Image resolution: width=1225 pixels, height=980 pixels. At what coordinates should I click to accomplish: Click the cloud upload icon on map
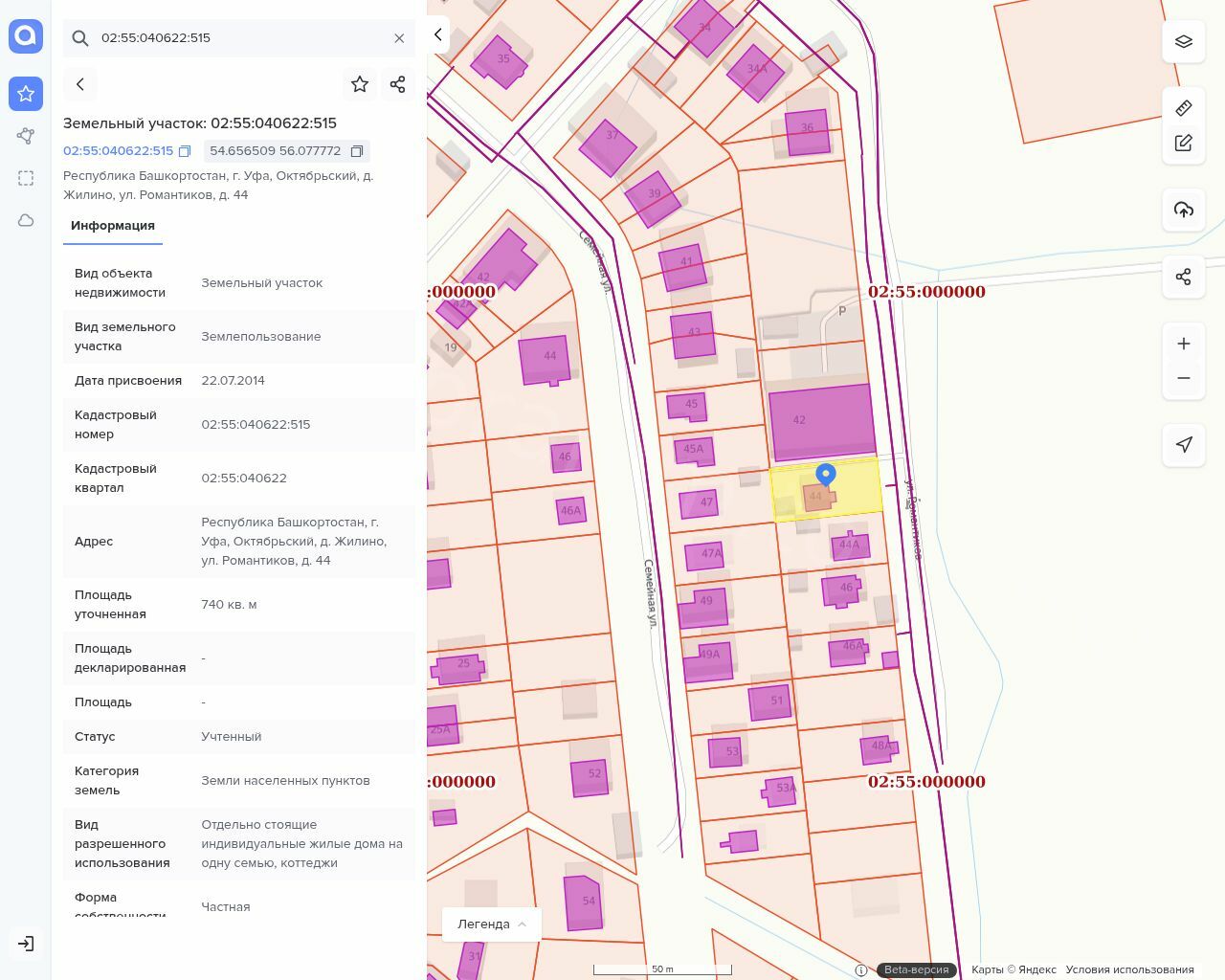1184,210
